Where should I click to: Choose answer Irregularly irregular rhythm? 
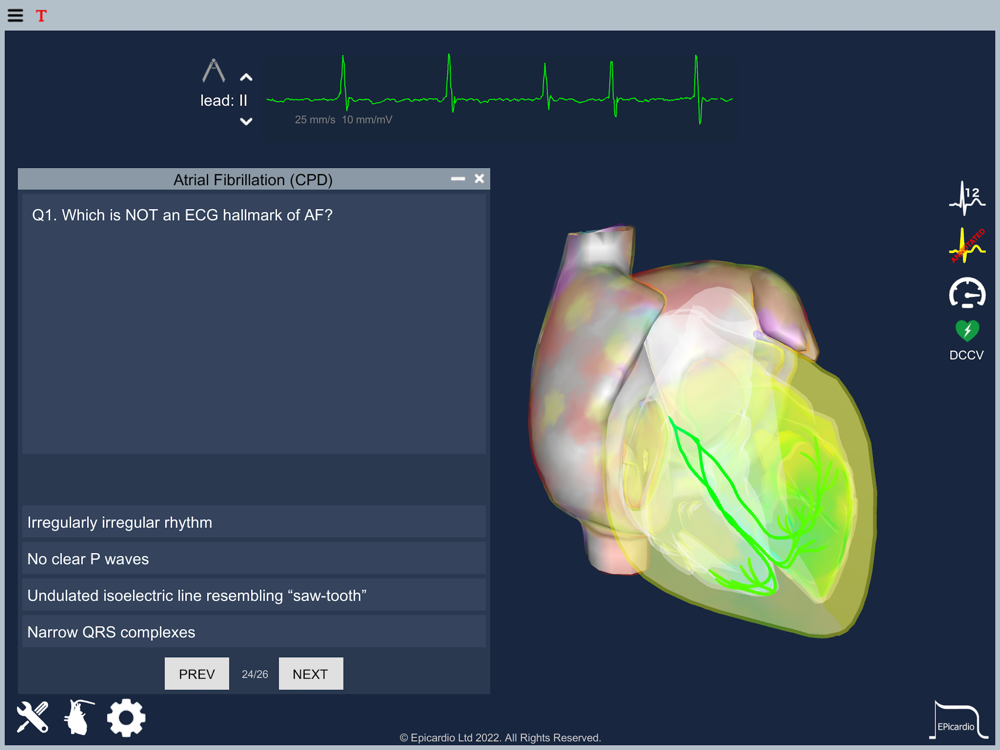[x=254, y=522]
